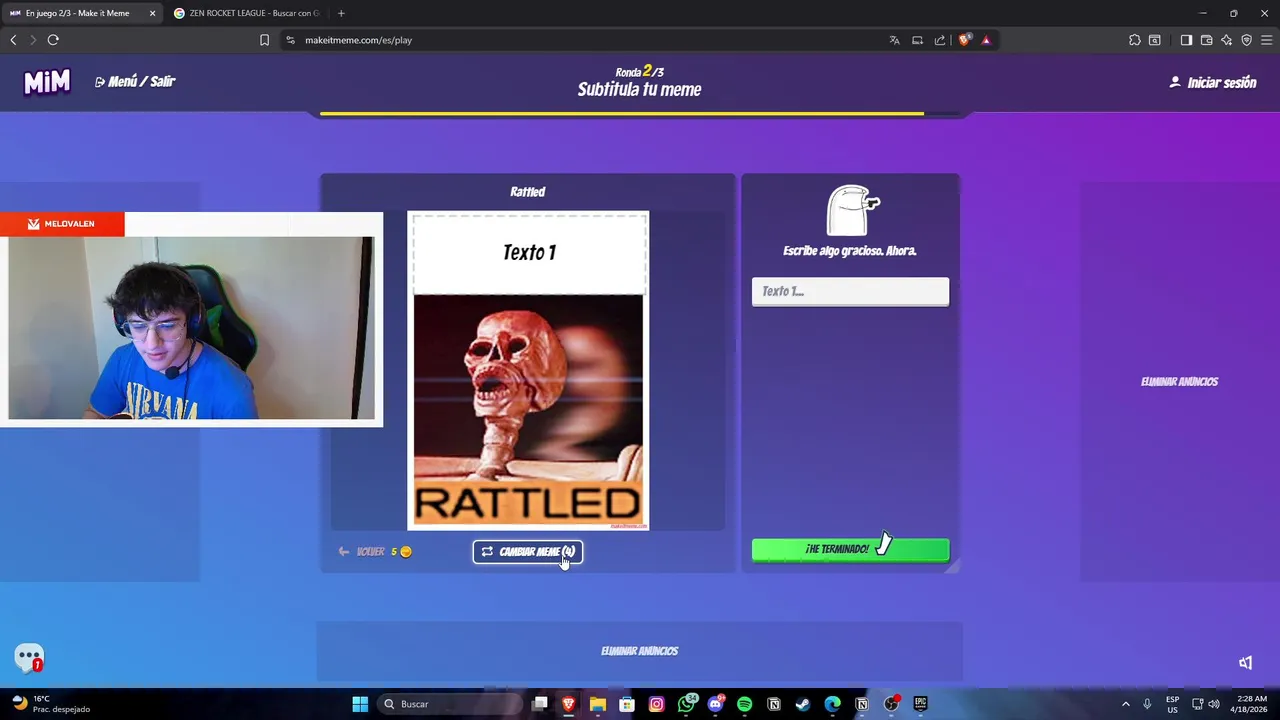The width and height of the screenshot is (1280, 720).
Task: Open Brave Wallet icon
Action: 1206,40
